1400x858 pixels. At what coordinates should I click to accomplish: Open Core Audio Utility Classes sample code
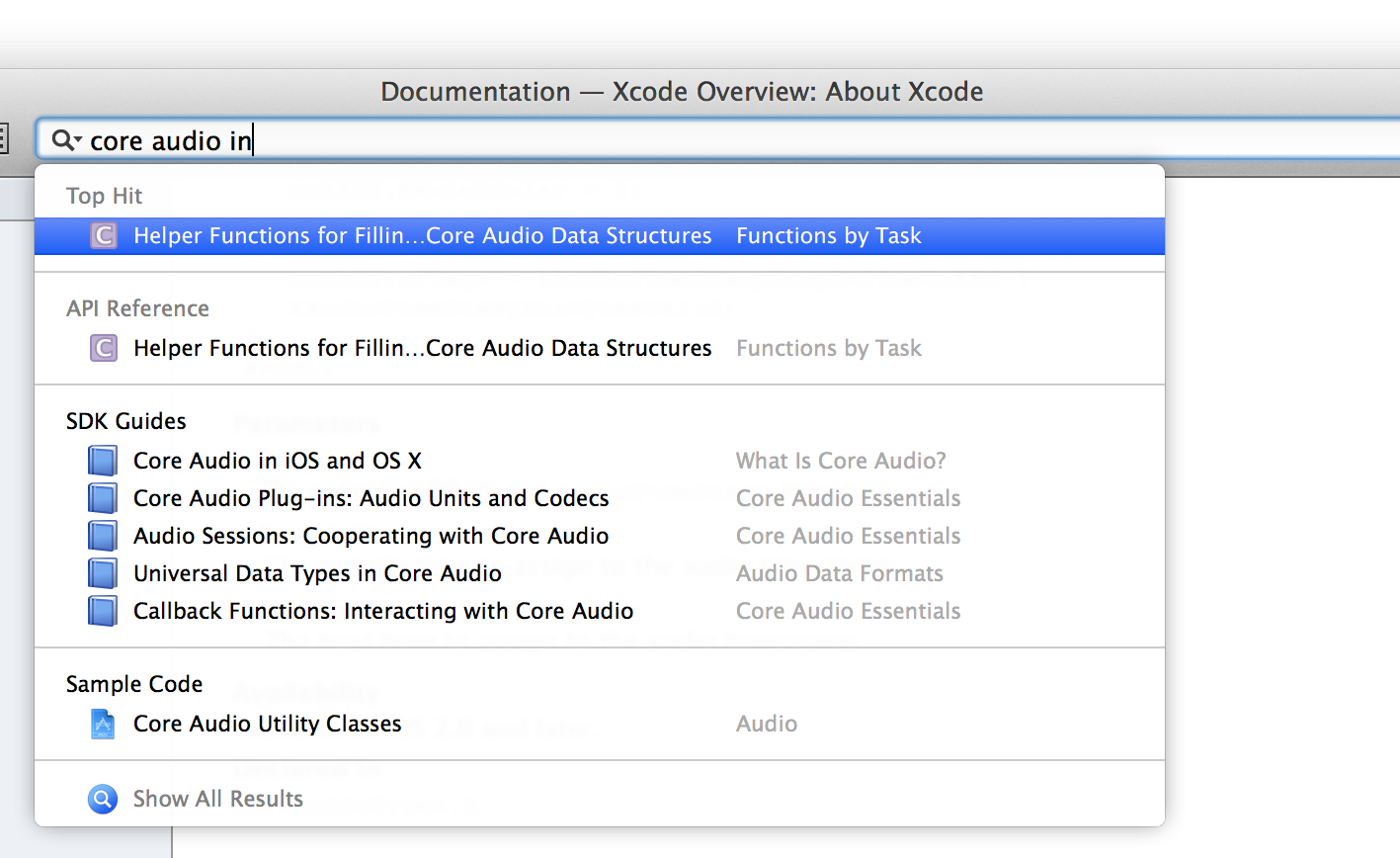(268, 724)
